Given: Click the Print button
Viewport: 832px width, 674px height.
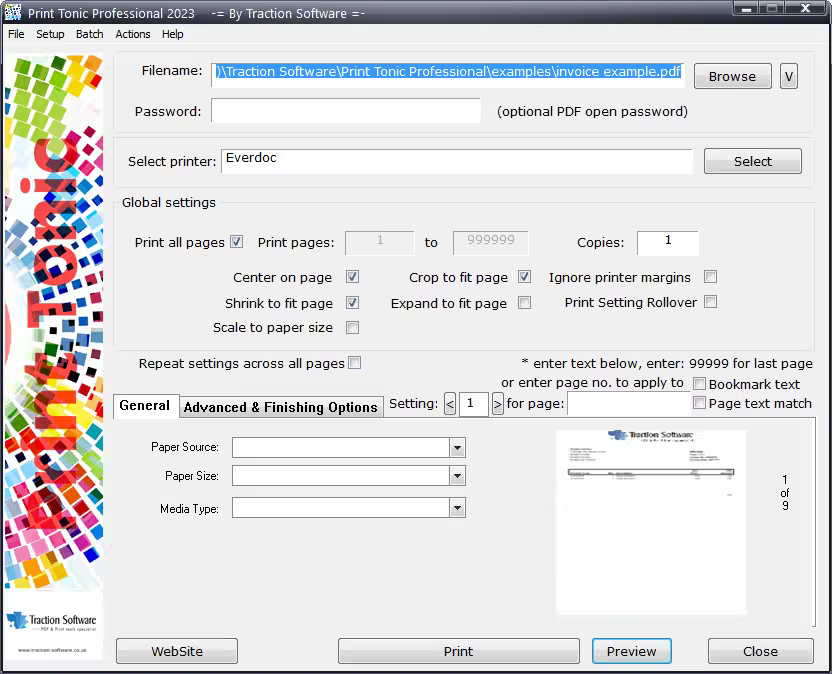Looking at the screenshot, I should 458,651.
